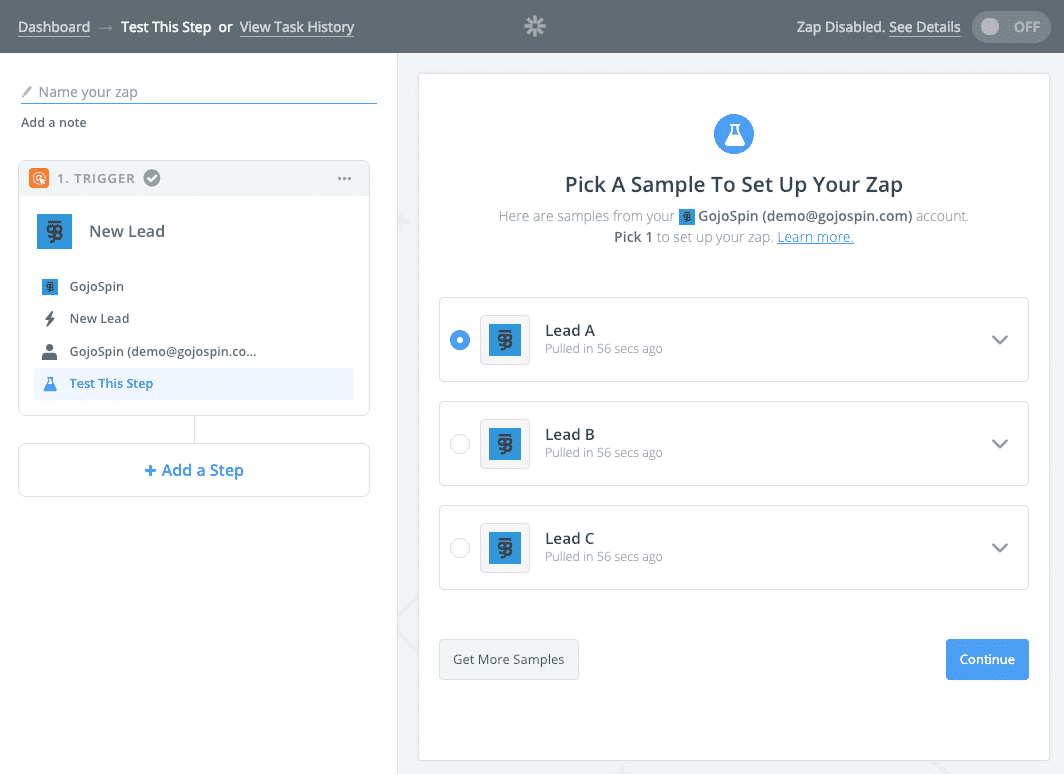This screenshot has height=774, width=1064.
Task: Click 'Pick A Sample To Set Up Your Zap' heading
Action: (734, 185)
